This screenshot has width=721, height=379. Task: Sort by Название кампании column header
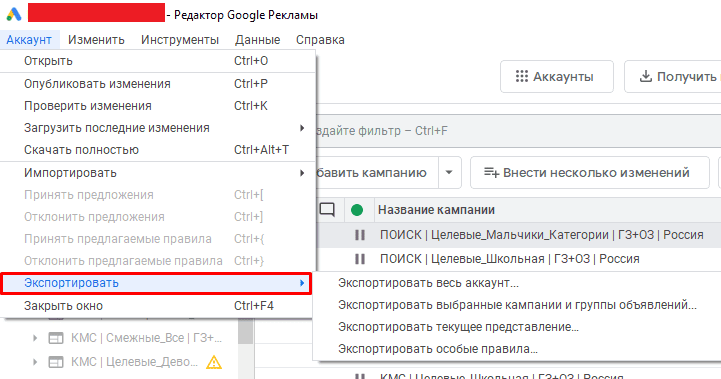pyautogui.click(x=436, y=210)
